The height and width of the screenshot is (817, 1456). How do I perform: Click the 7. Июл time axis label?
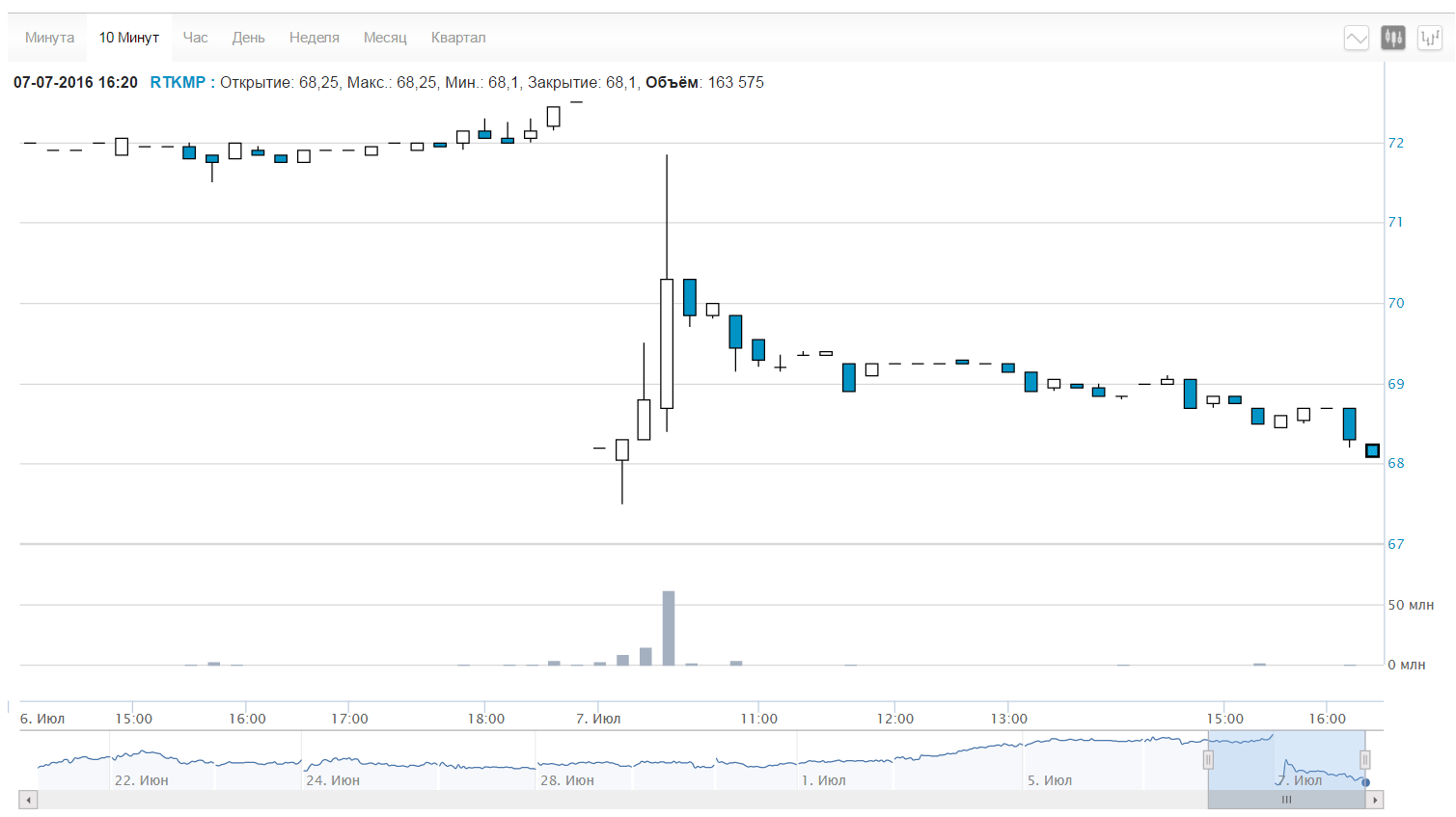pyautogui.click(x=598, y=719)
